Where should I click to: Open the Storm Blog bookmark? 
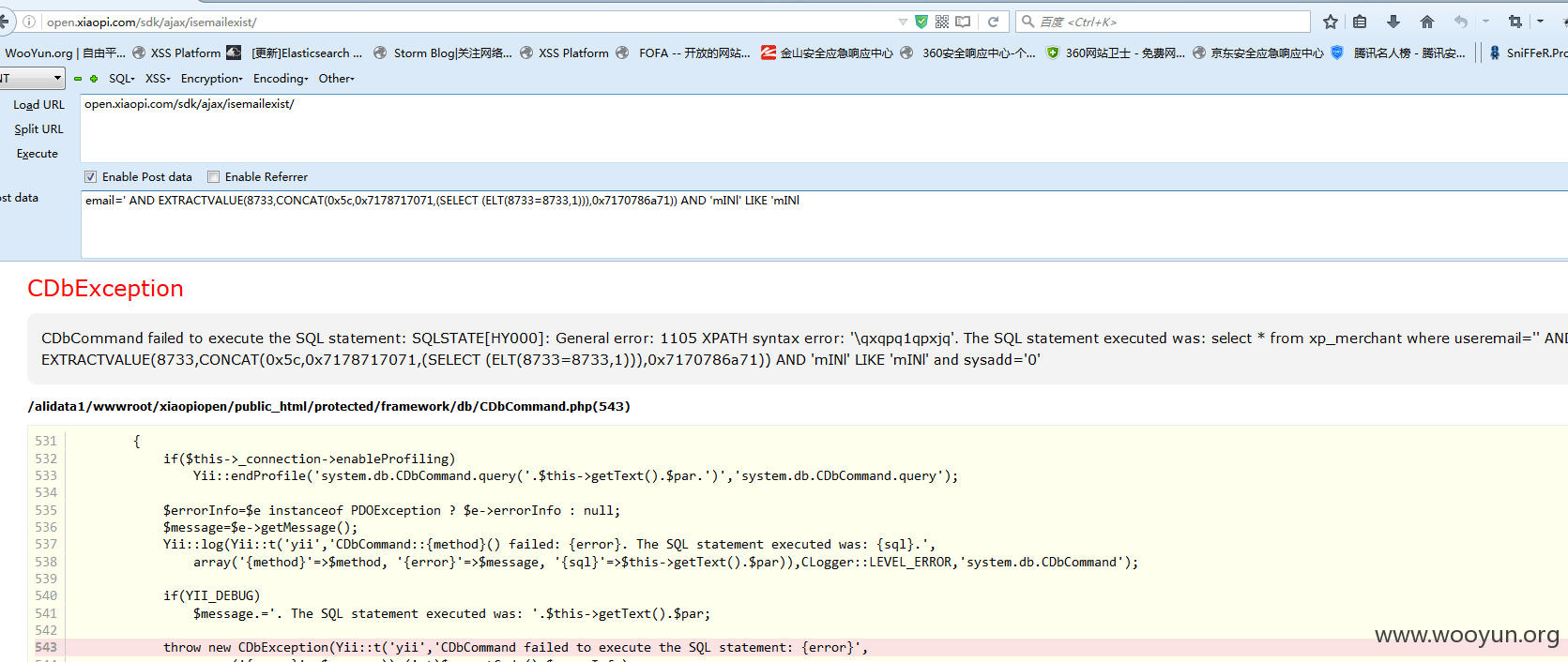click(443, 53)
